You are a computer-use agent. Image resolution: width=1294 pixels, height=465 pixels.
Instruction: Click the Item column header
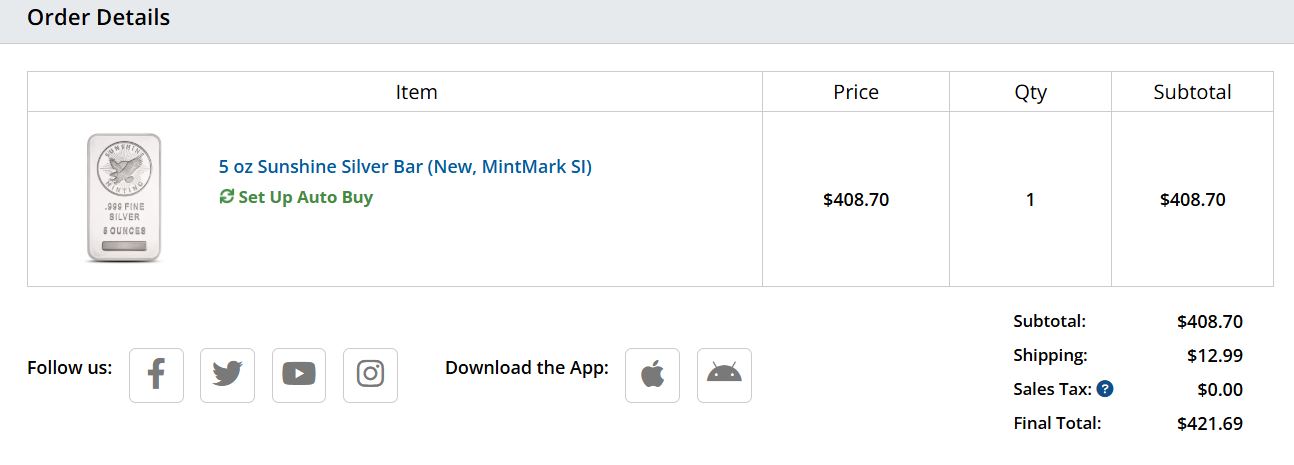(416, 92)
